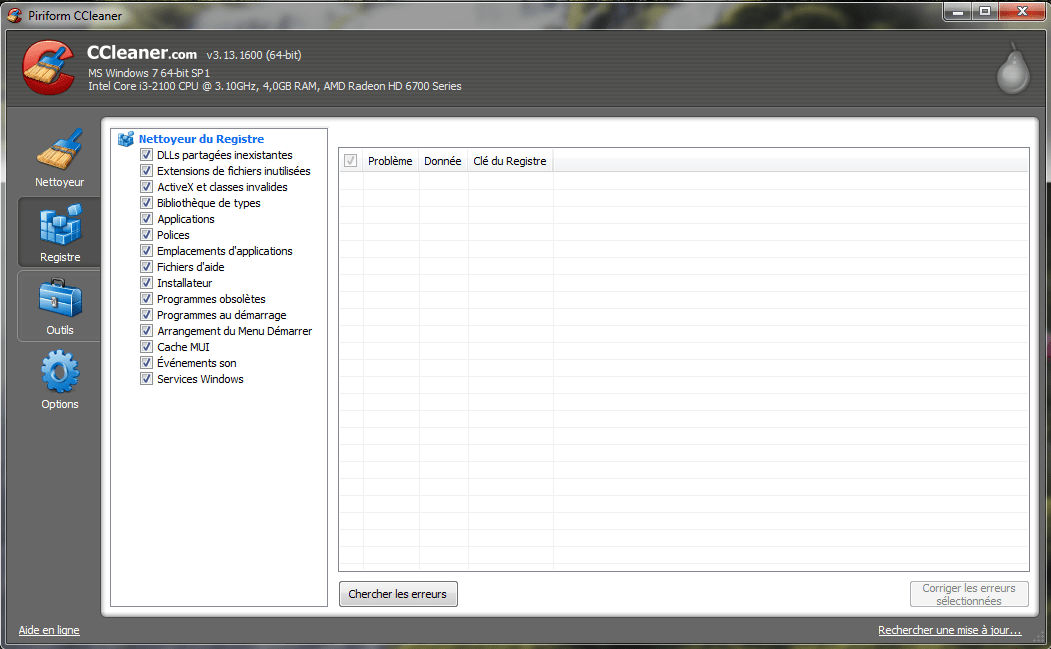Viewport: 1051px width, 649px height.
Task: Disable Cache MUI cleaning
Action: [146, 347]
